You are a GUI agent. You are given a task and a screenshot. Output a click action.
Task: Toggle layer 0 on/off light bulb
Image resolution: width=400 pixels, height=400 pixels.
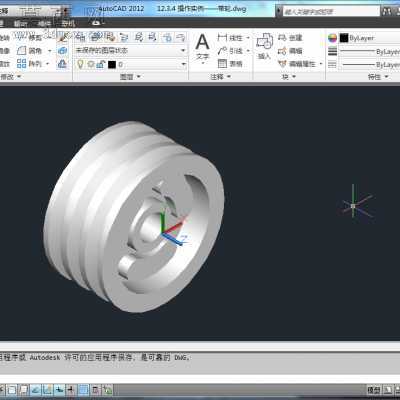pos(80,64)
